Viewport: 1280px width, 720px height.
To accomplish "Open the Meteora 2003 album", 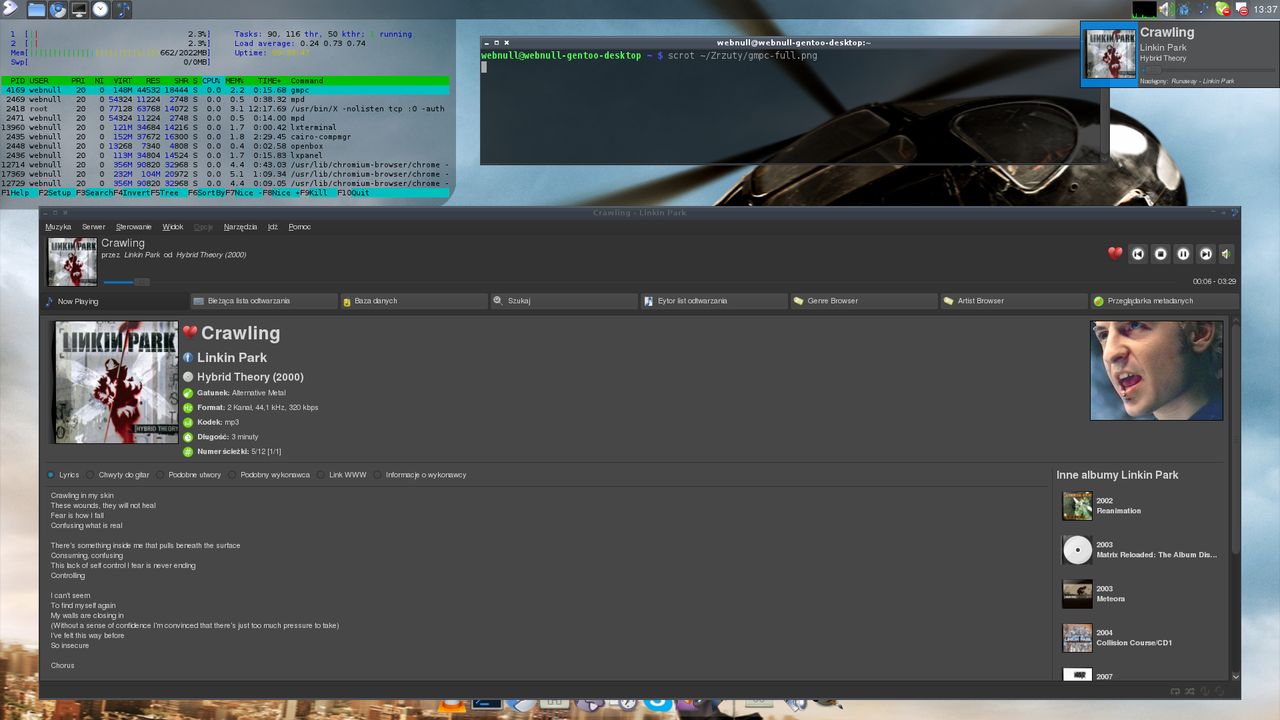I will [1140, 594].
